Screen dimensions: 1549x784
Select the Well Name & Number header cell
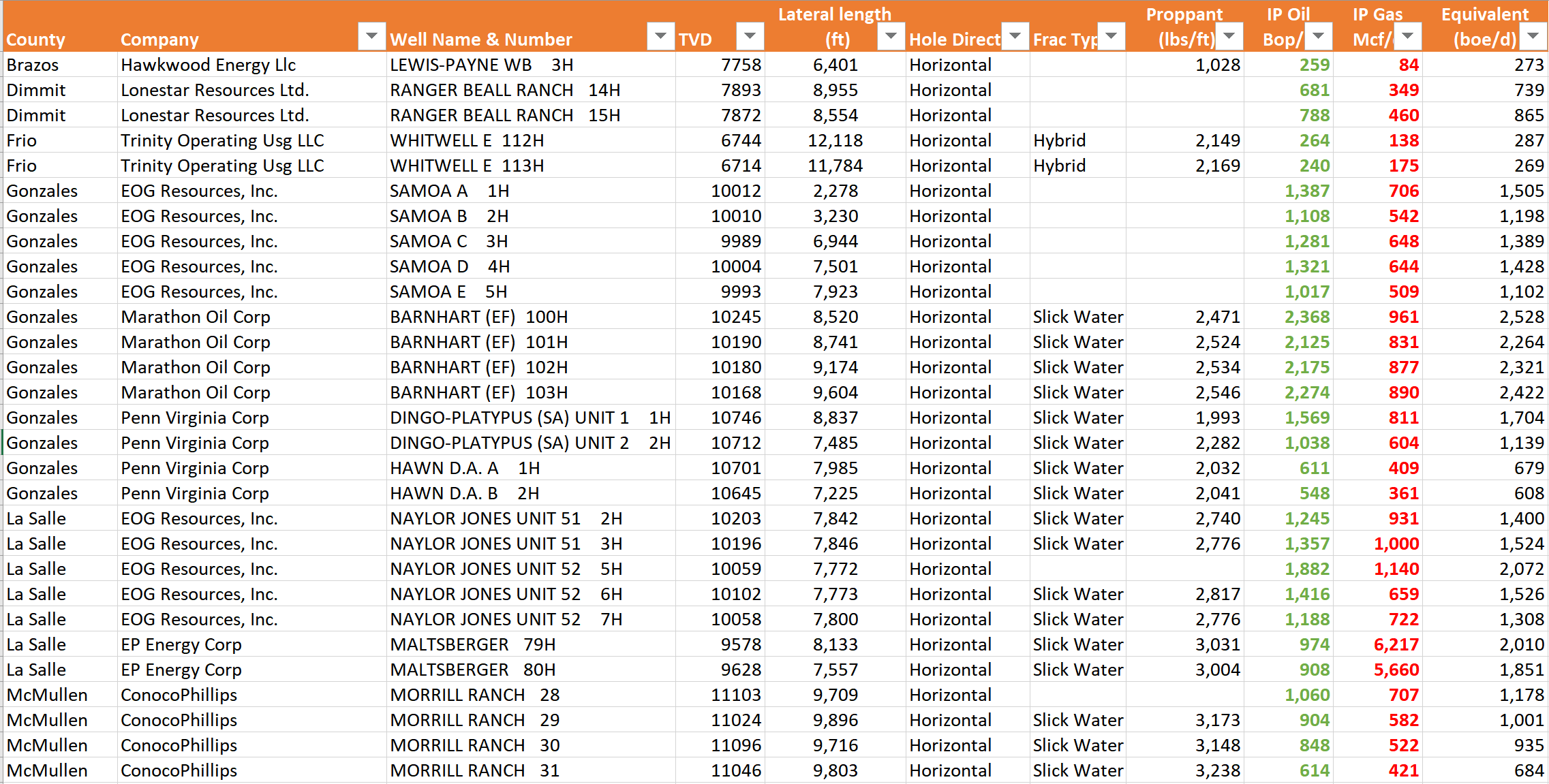(532, 27)
